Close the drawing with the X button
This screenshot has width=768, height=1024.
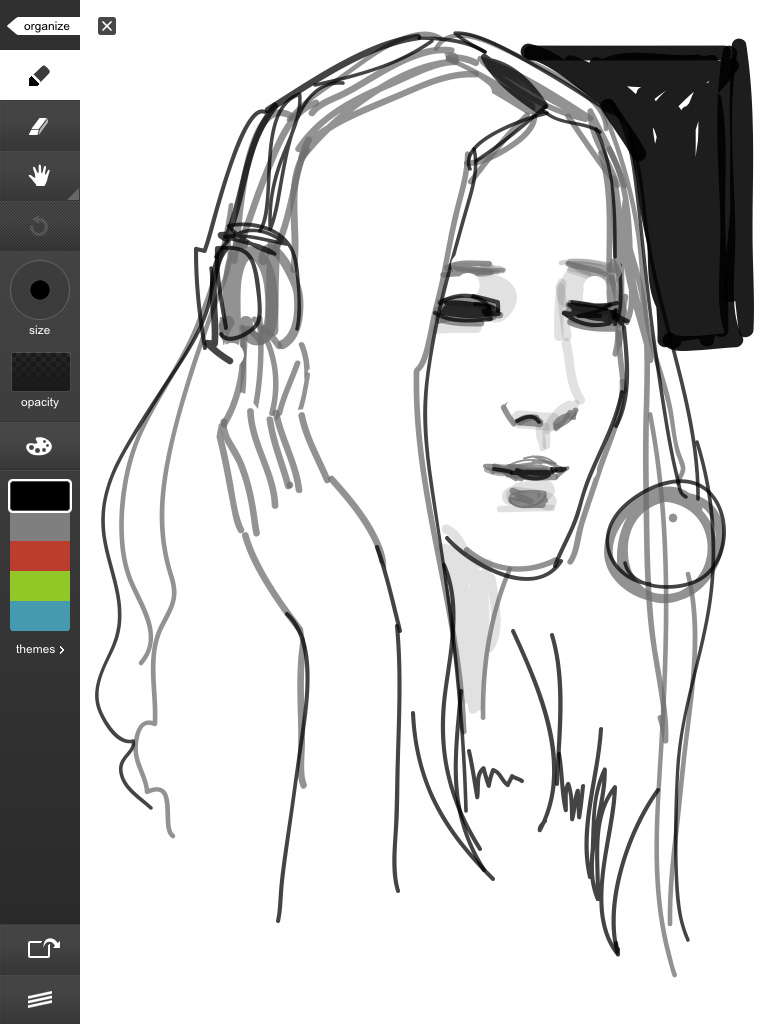[x=107, y=26]
